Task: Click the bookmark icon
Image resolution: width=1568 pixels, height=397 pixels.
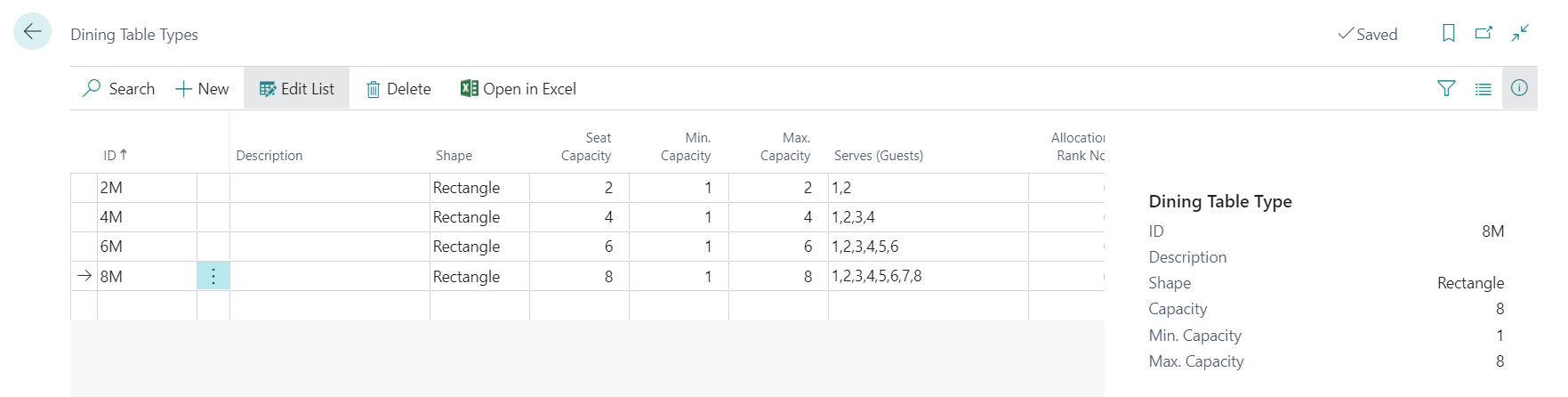Action: [x=1448, y=33]
